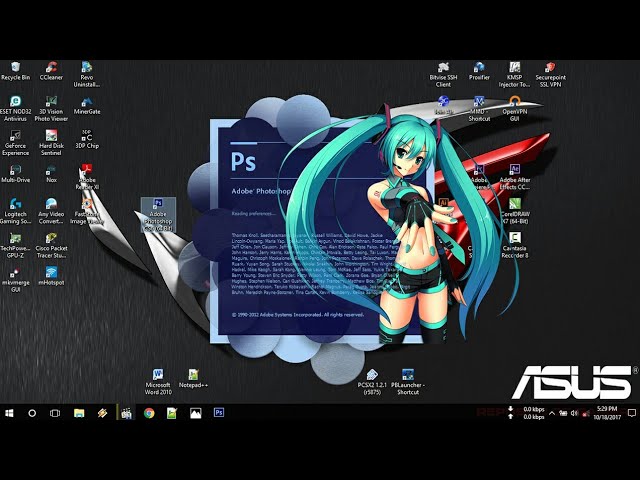Click Any Video Converter icon

[x=51, y=211]
